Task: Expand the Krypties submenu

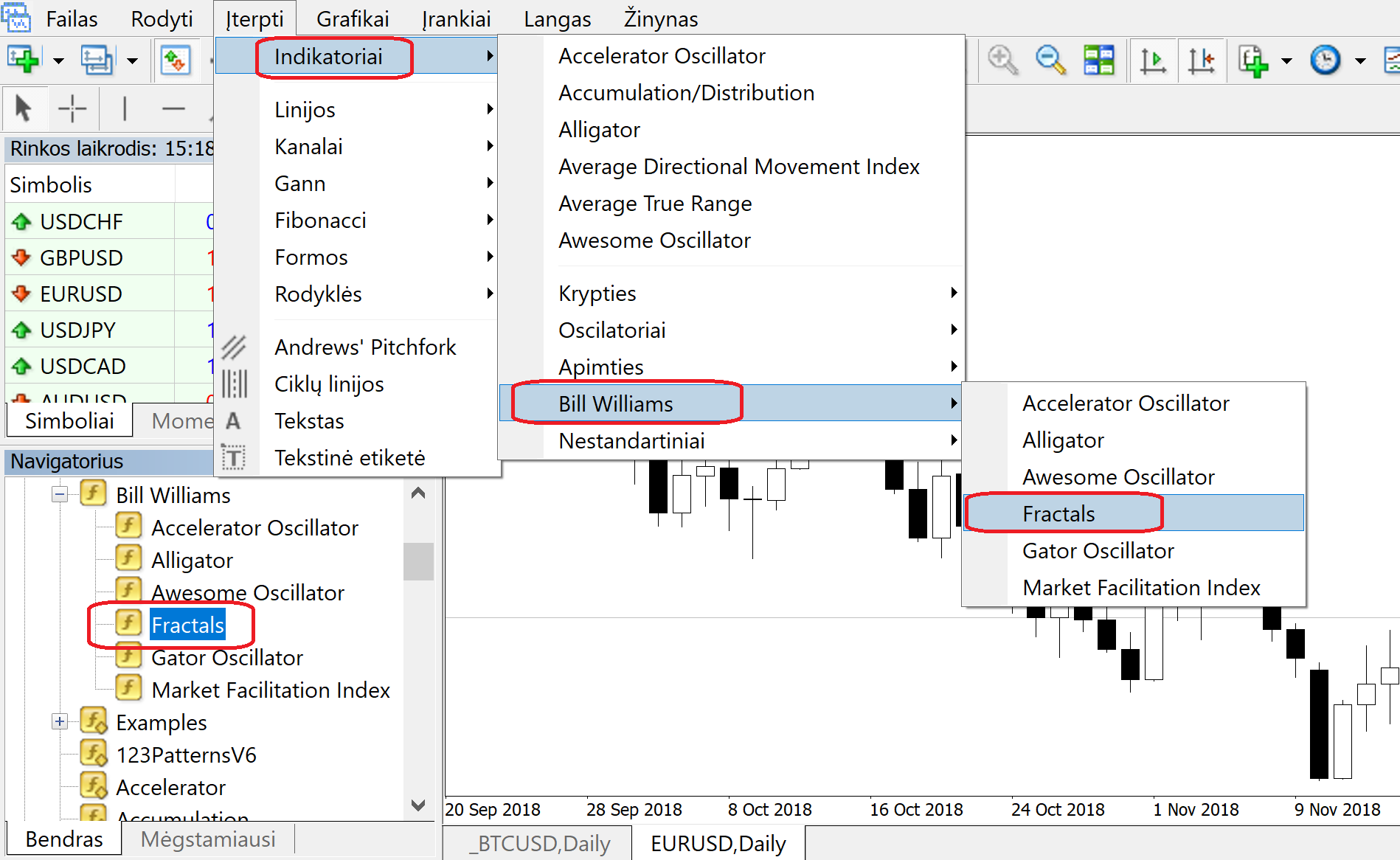Action: click(730, 293)
